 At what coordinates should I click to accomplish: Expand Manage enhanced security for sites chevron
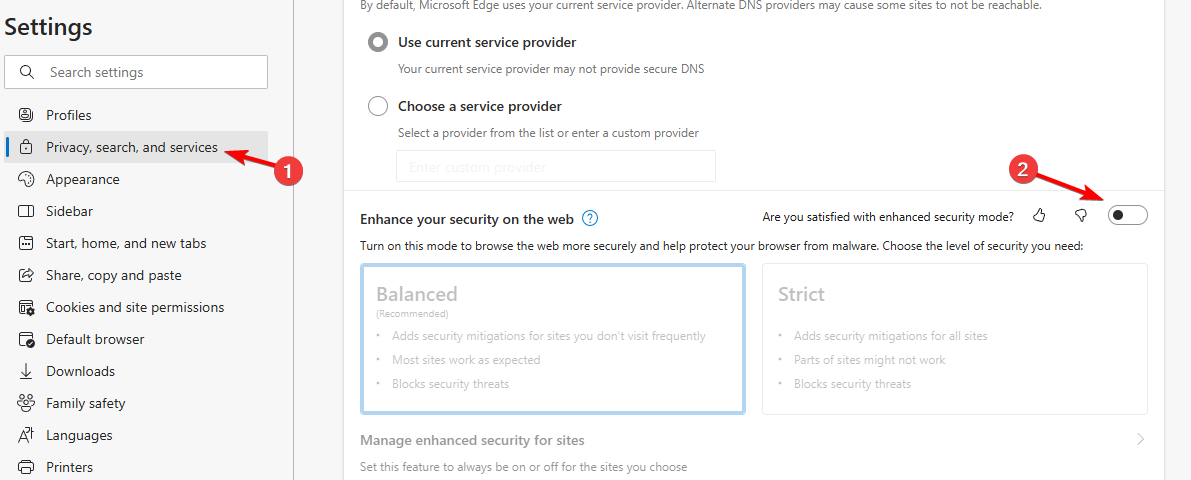pyautogui.click(x=1140, y=439)
